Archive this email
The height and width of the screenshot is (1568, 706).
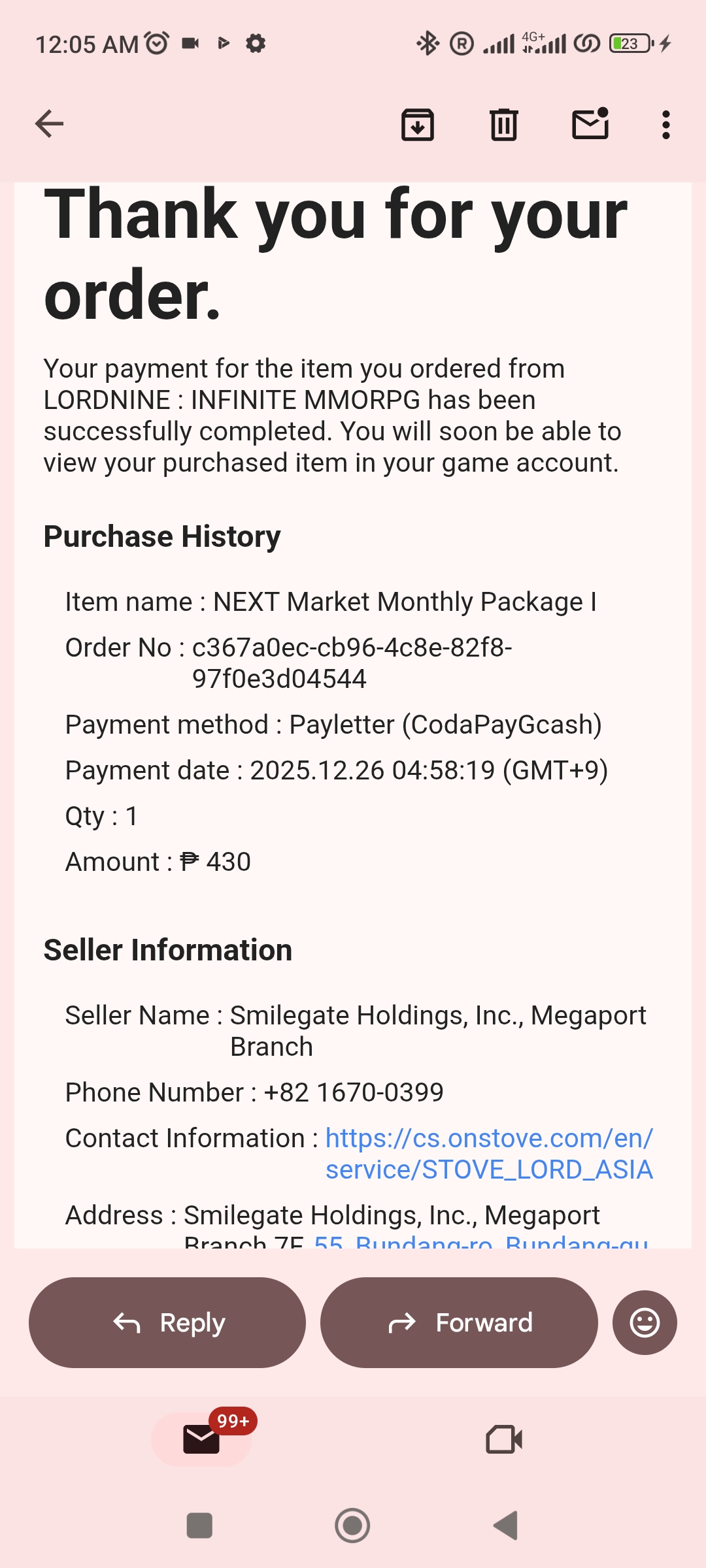point(417,124)
